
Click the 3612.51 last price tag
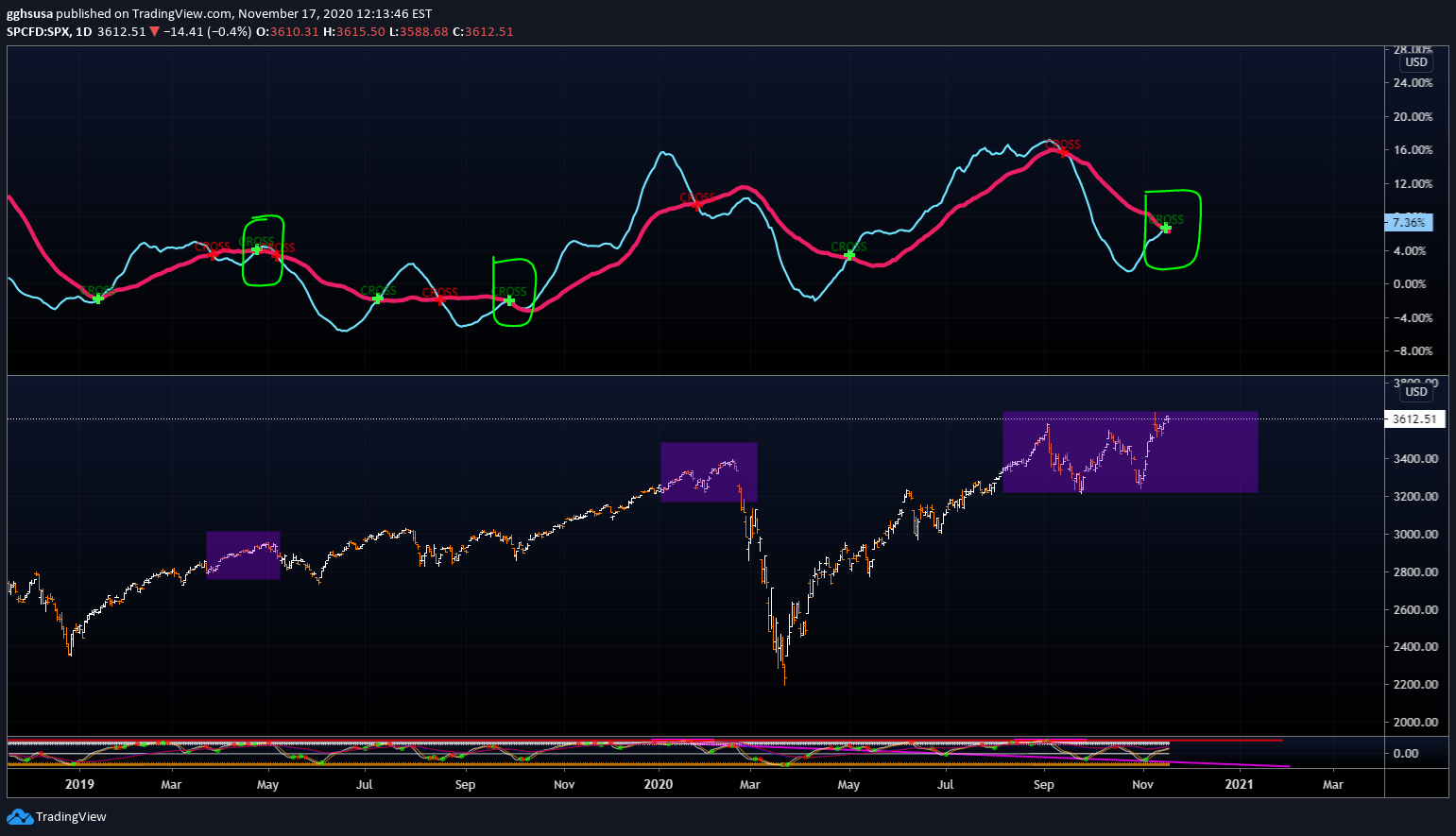1414,419
